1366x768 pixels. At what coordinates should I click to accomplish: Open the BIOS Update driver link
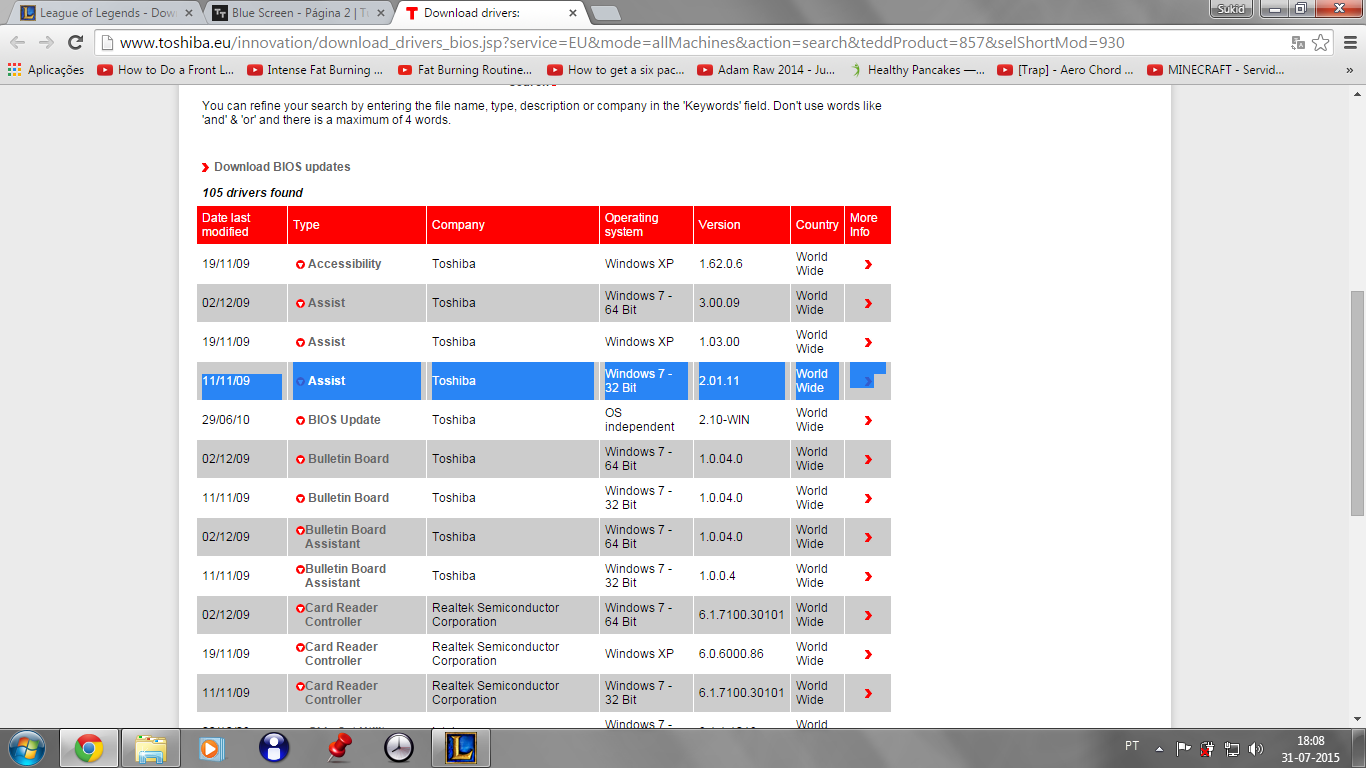pyautogui.click(x=344, y=421)
